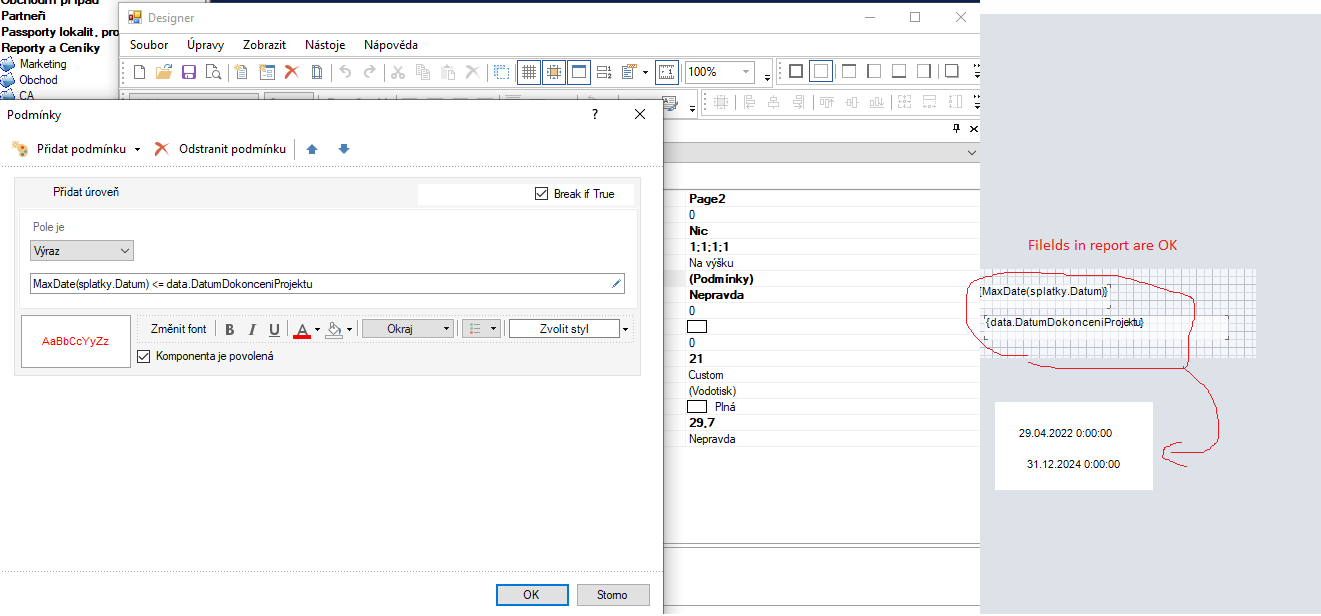1321x616 pixels.
Task: Toggle italic formatting in Podmínky dialog
Action: tap(252, 329)
